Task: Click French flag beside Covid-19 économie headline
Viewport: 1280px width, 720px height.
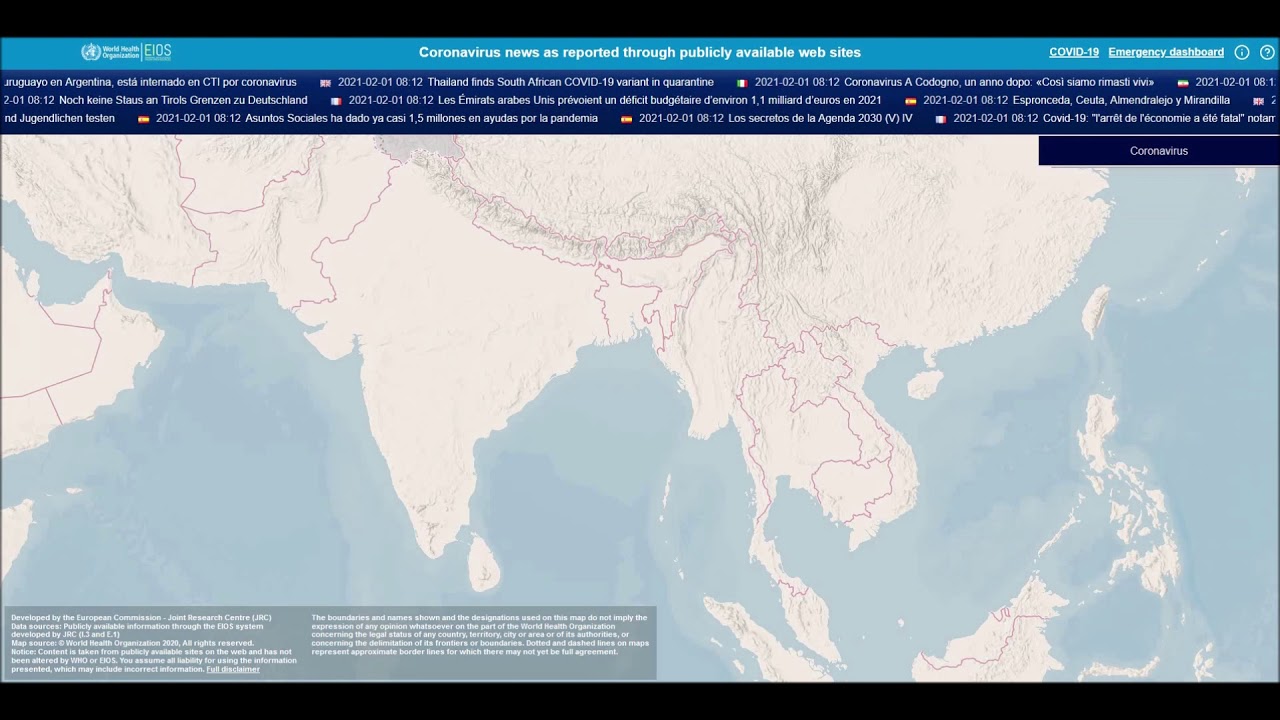Action: click(x=940, y=119)
